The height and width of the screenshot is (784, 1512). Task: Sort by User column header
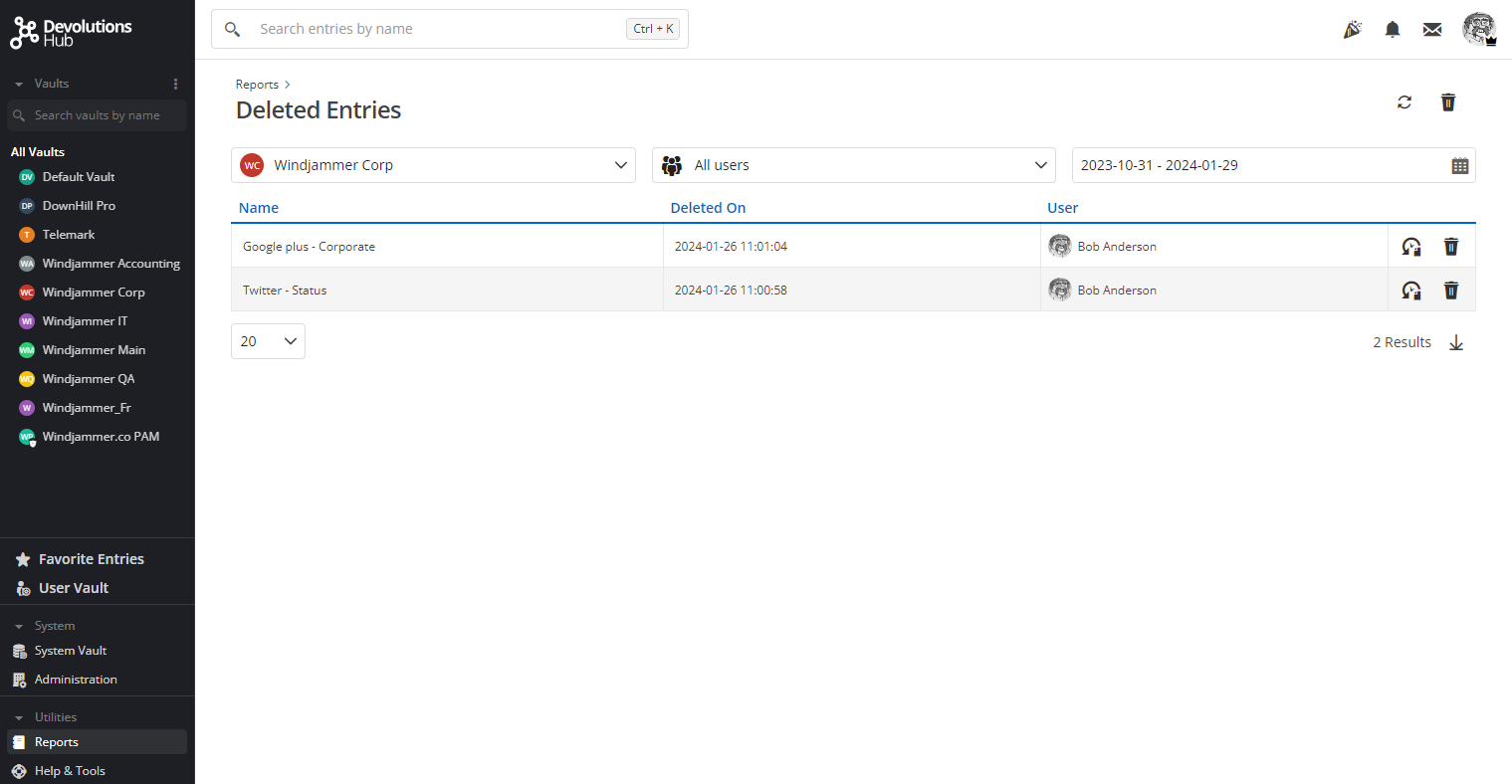tap(1062, 208)
